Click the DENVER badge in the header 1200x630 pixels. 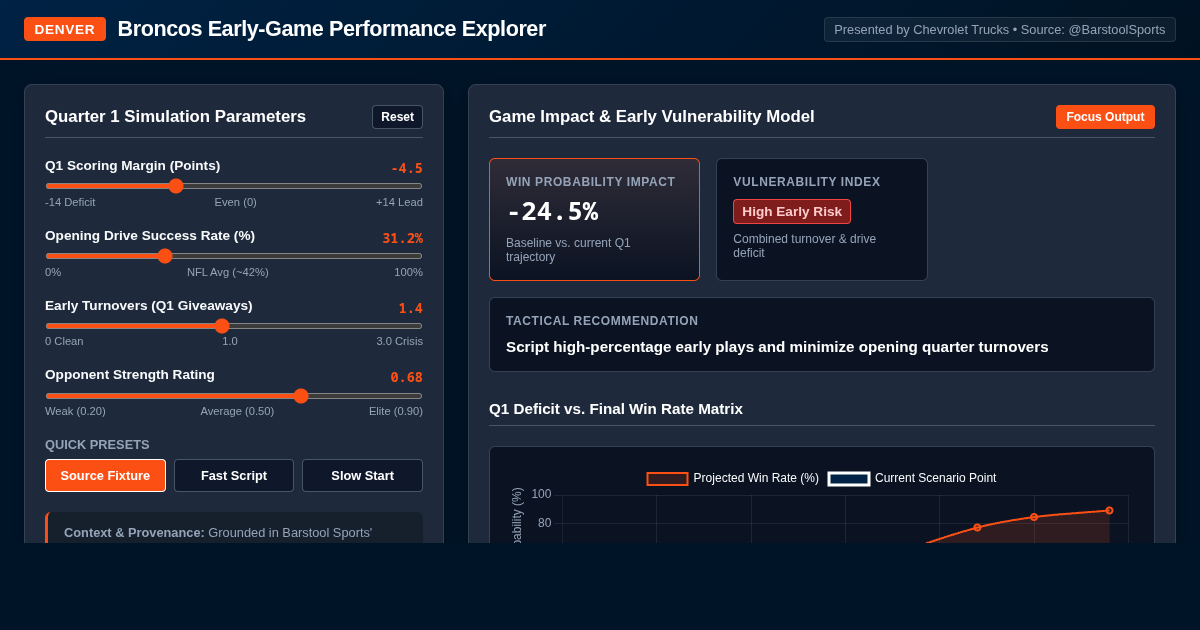[65, 29]
